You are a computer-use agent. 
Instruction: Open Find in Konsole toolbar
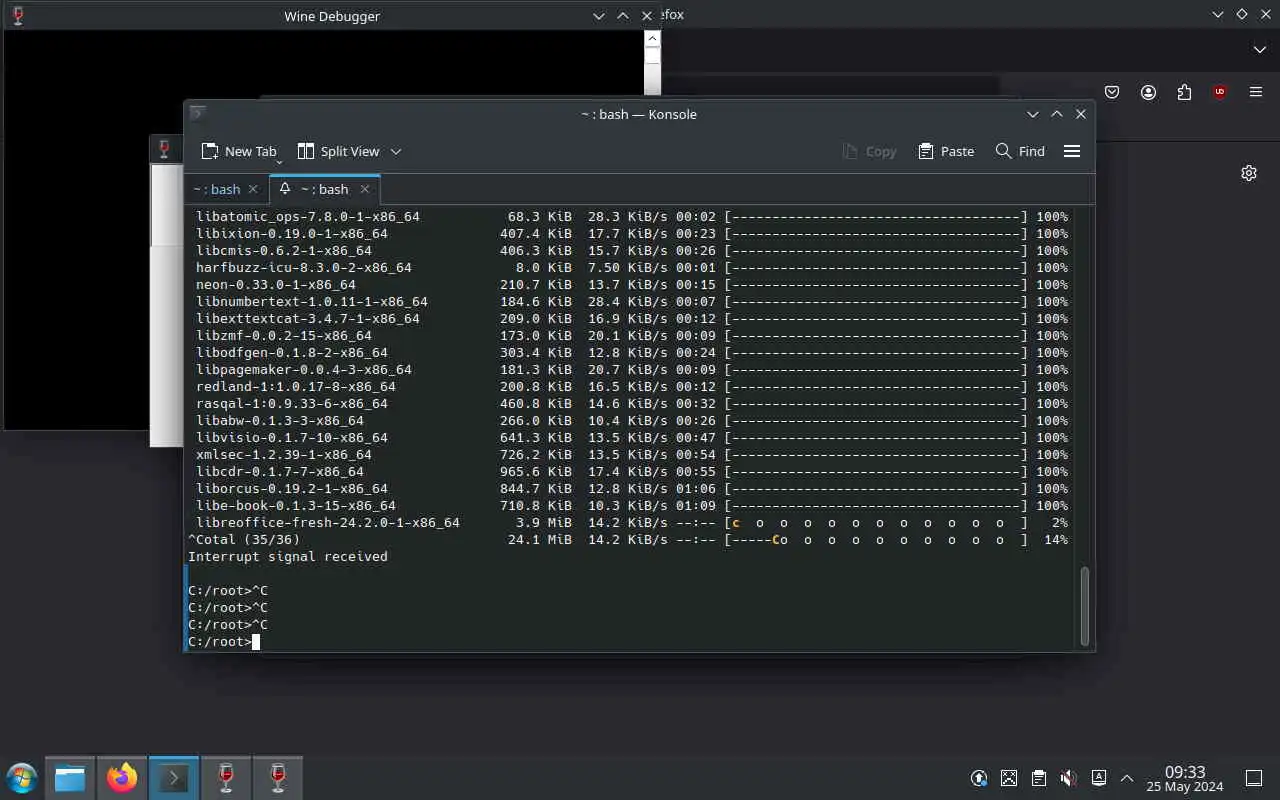(1020, 151)
